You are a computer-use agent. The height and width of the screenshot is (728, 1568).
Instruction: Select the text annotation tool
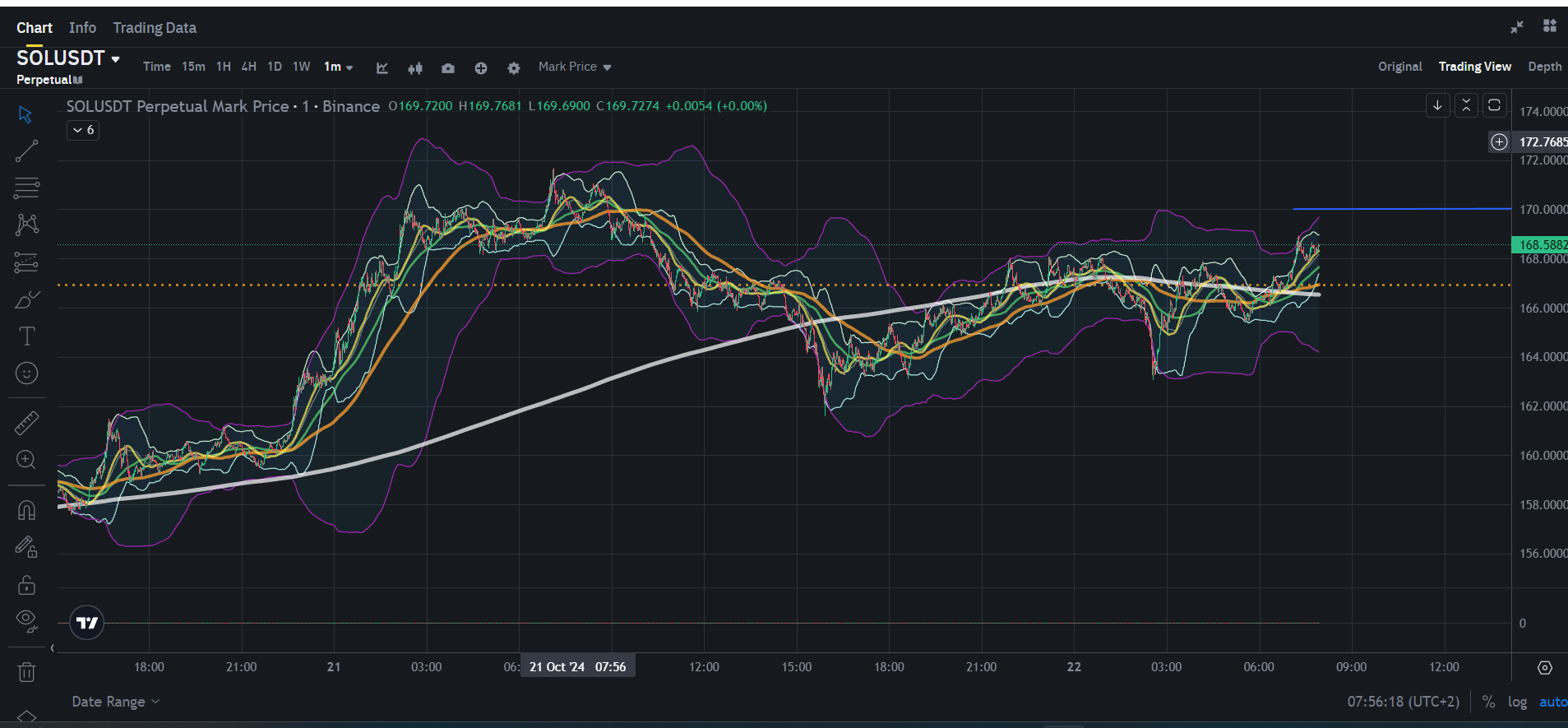(x=26, y=336)
